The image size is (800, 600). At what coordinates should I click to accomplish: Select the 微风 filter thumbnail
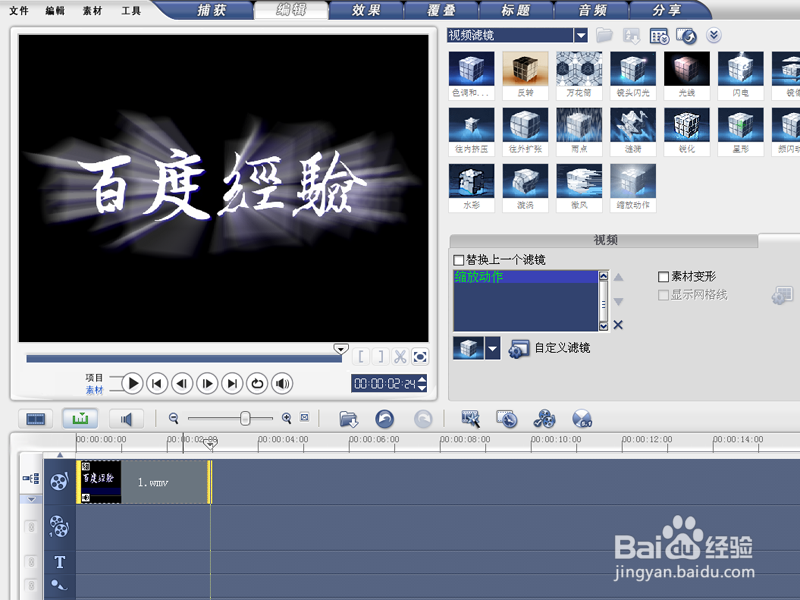[579, 187]
